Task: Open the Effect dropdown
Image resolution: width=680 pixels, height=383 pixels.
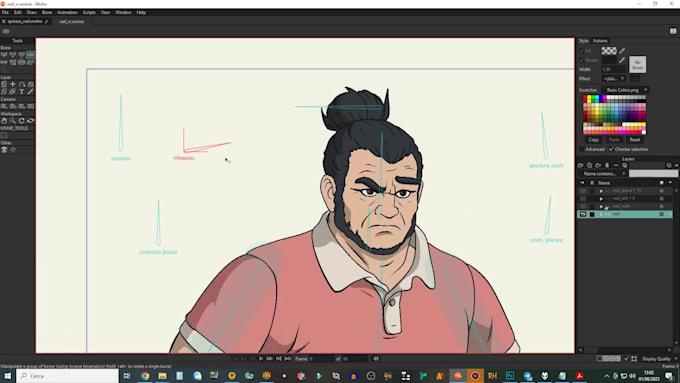Action: (615, 79)
